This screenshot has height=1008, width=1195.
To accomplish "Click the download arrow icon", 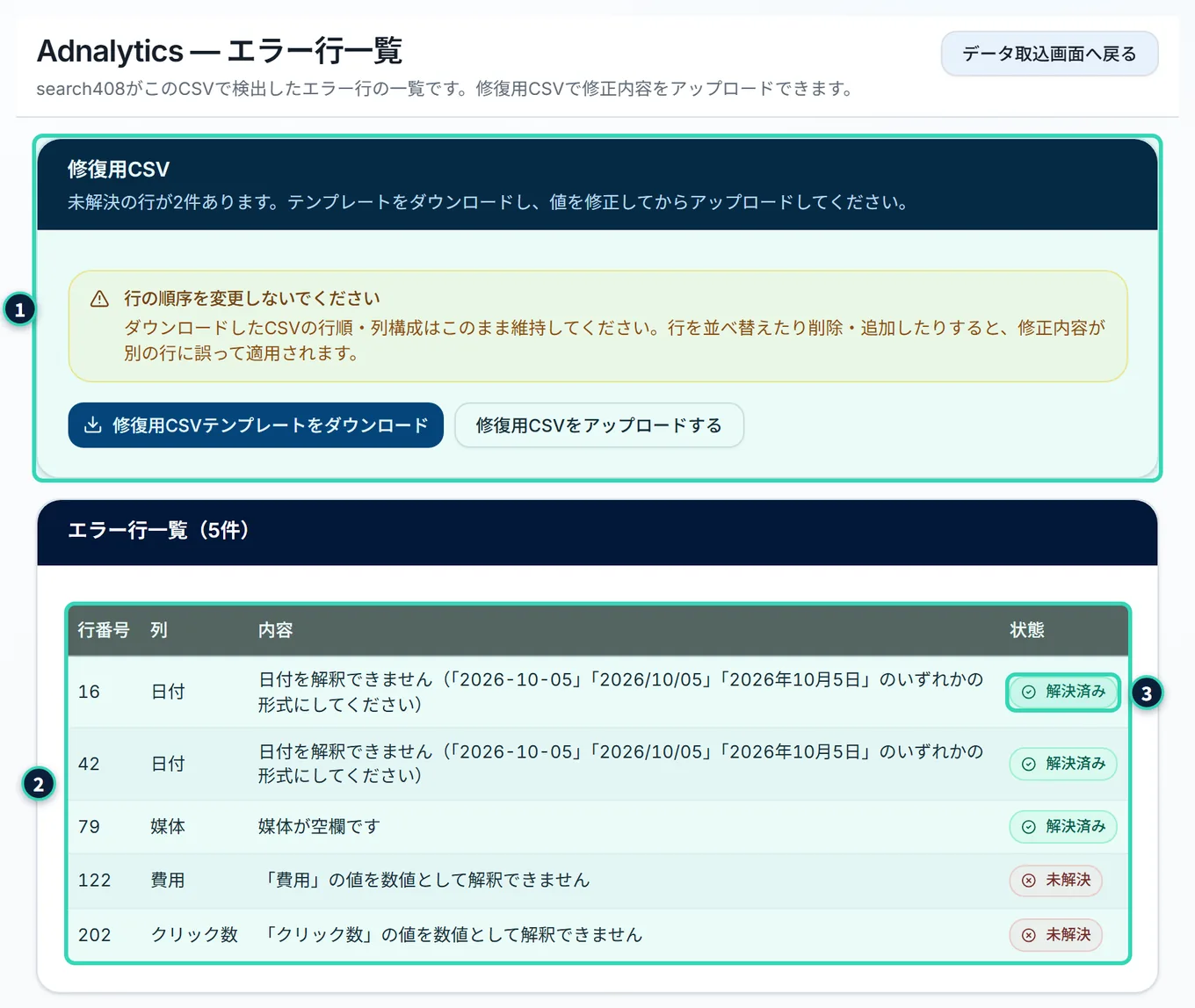I will 92,425.
